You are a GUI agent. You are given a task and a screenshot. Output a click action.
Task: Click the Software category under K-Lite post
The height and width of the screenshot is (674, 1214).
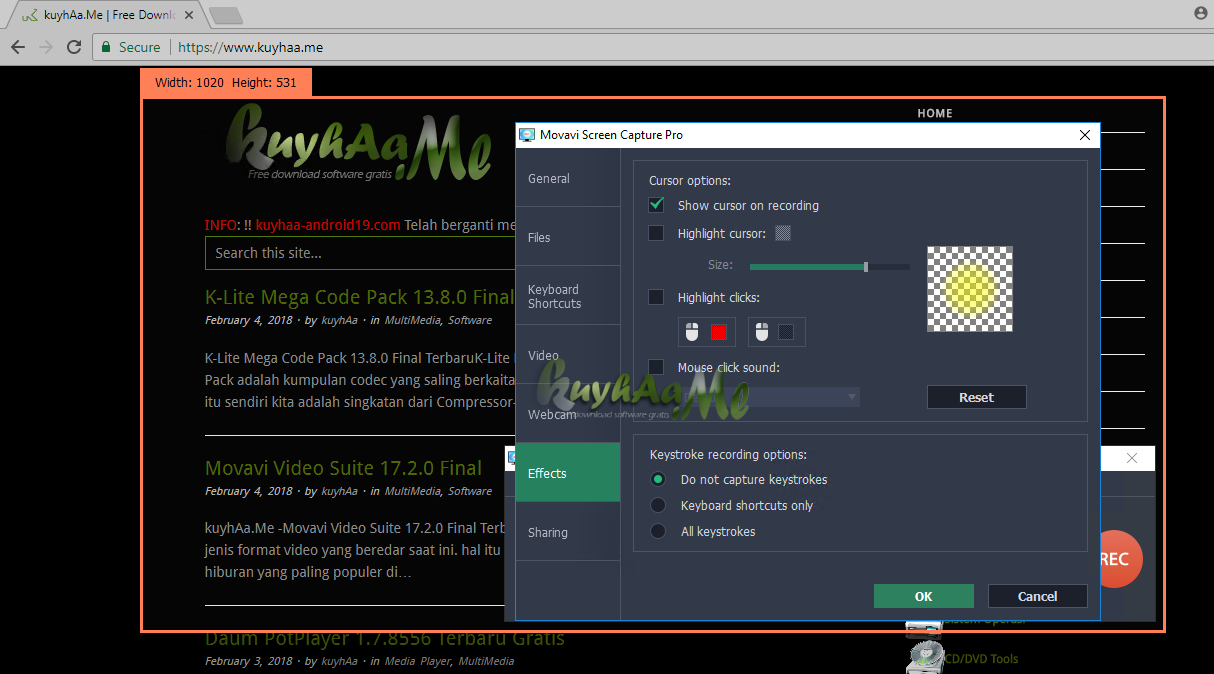(470, 320)
